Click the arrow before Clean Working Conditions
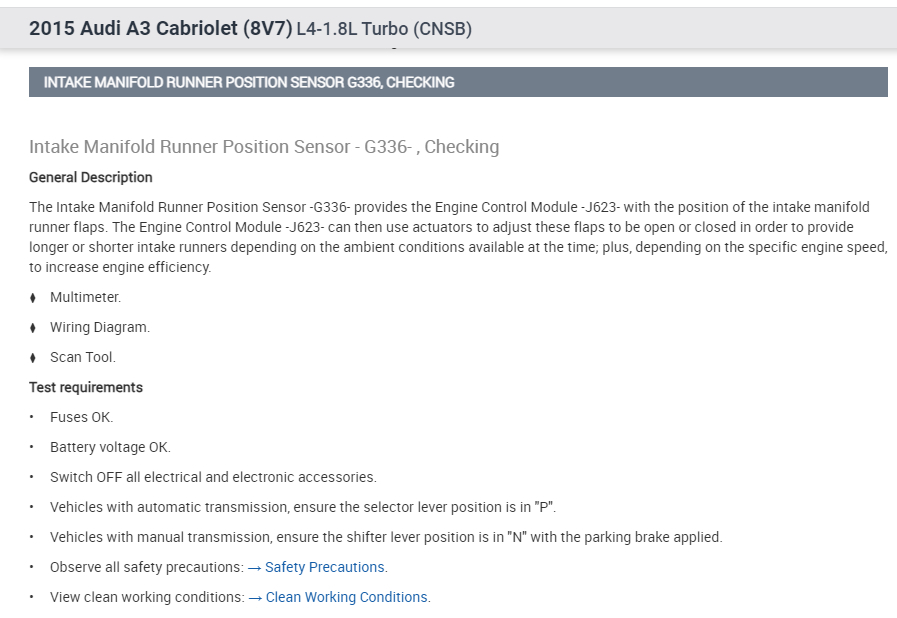This screenshot has width=897, height=618. (x=255, y=597)
